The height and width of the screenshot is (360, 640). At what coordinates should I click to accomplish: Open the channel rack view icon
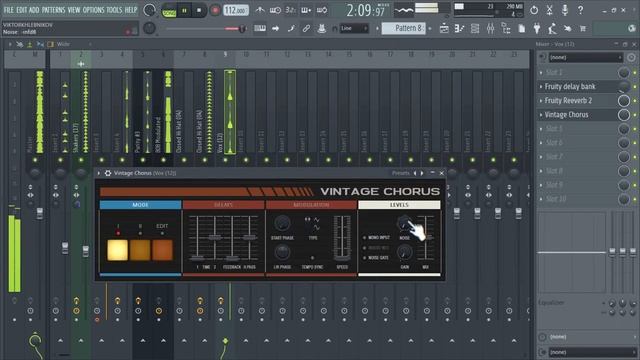pos(475,28)
